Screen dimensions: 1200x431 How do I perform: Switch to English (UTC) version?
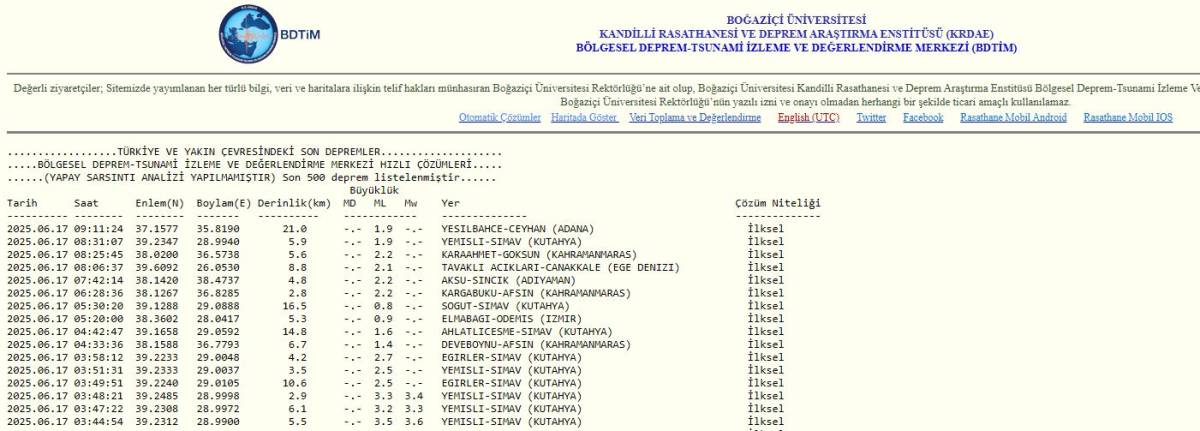tap(808, 118)
